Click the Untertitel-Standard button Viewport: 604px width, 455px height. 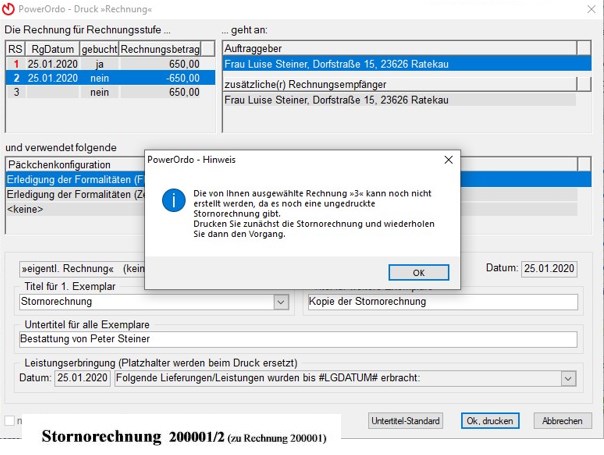tap(405, 421)
